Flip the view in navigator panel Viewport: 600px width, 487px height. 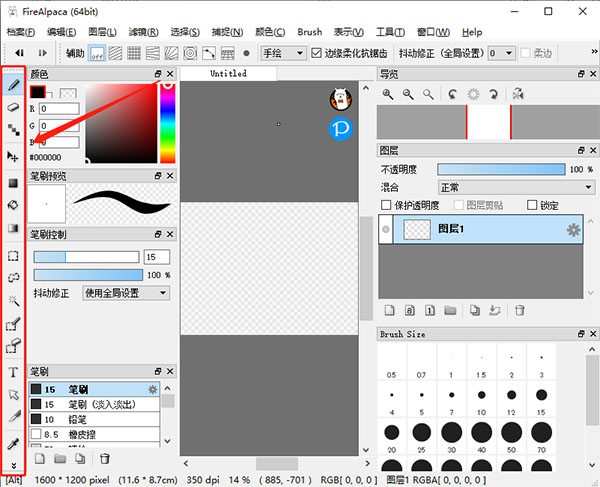click(x=518, y=94)
